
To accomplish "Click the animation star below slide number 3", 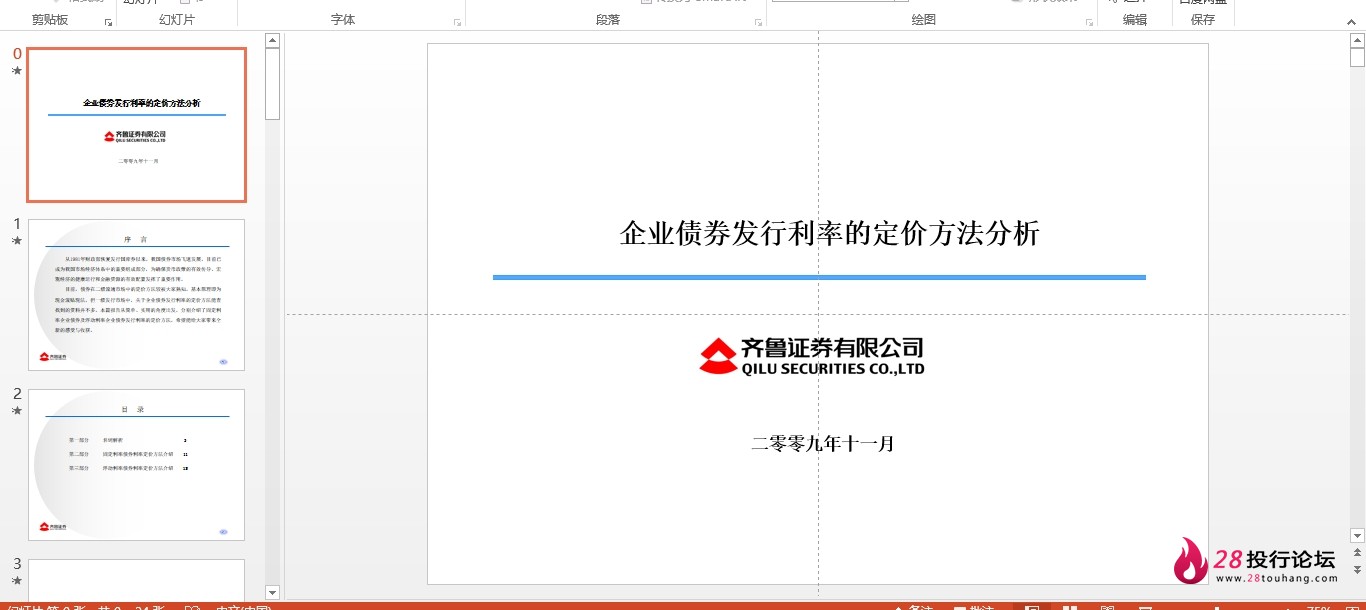I will [16, 581].
